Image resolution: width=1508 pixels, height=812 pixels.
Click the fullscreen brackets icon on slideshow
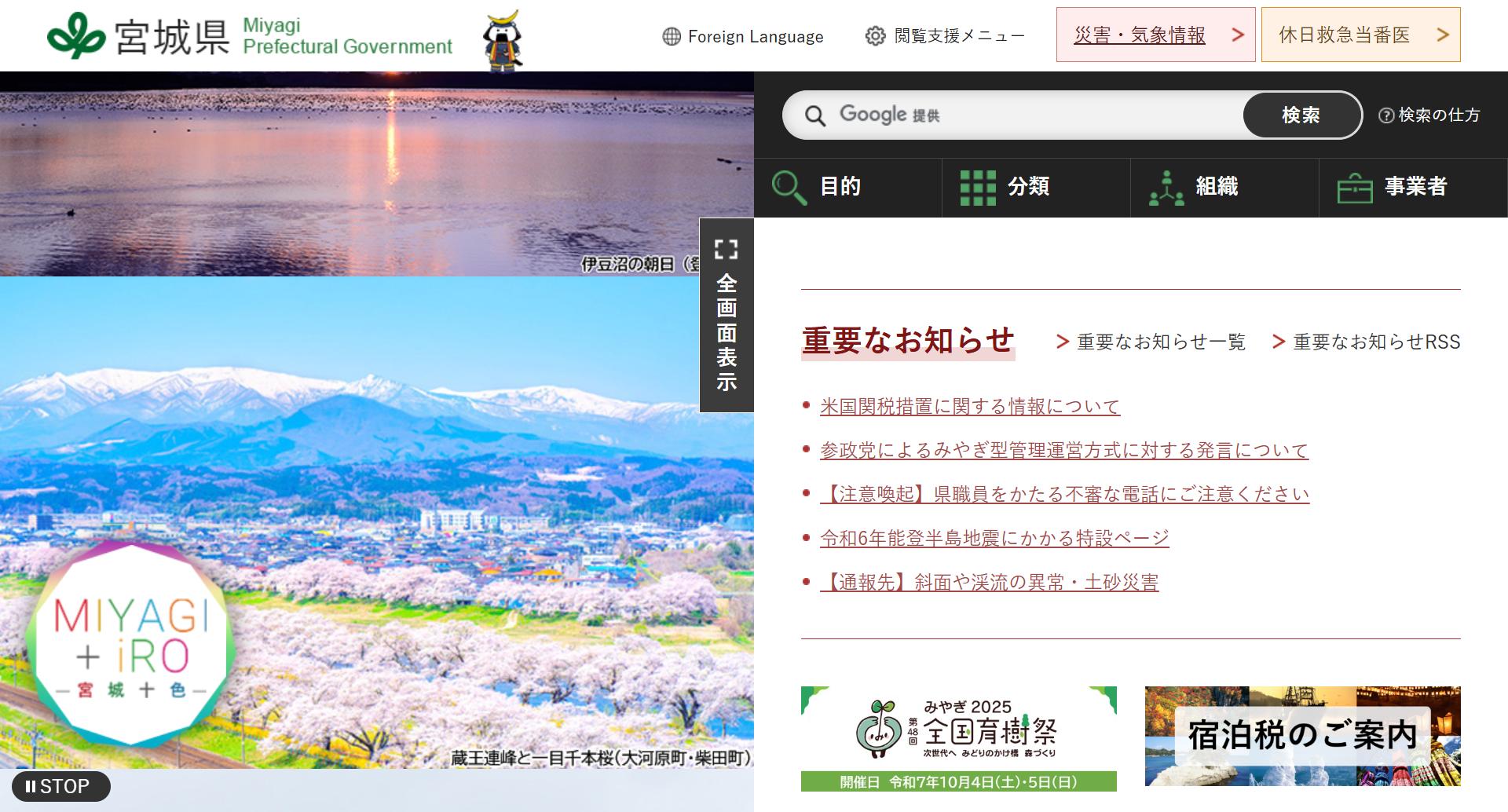[727, 250]
